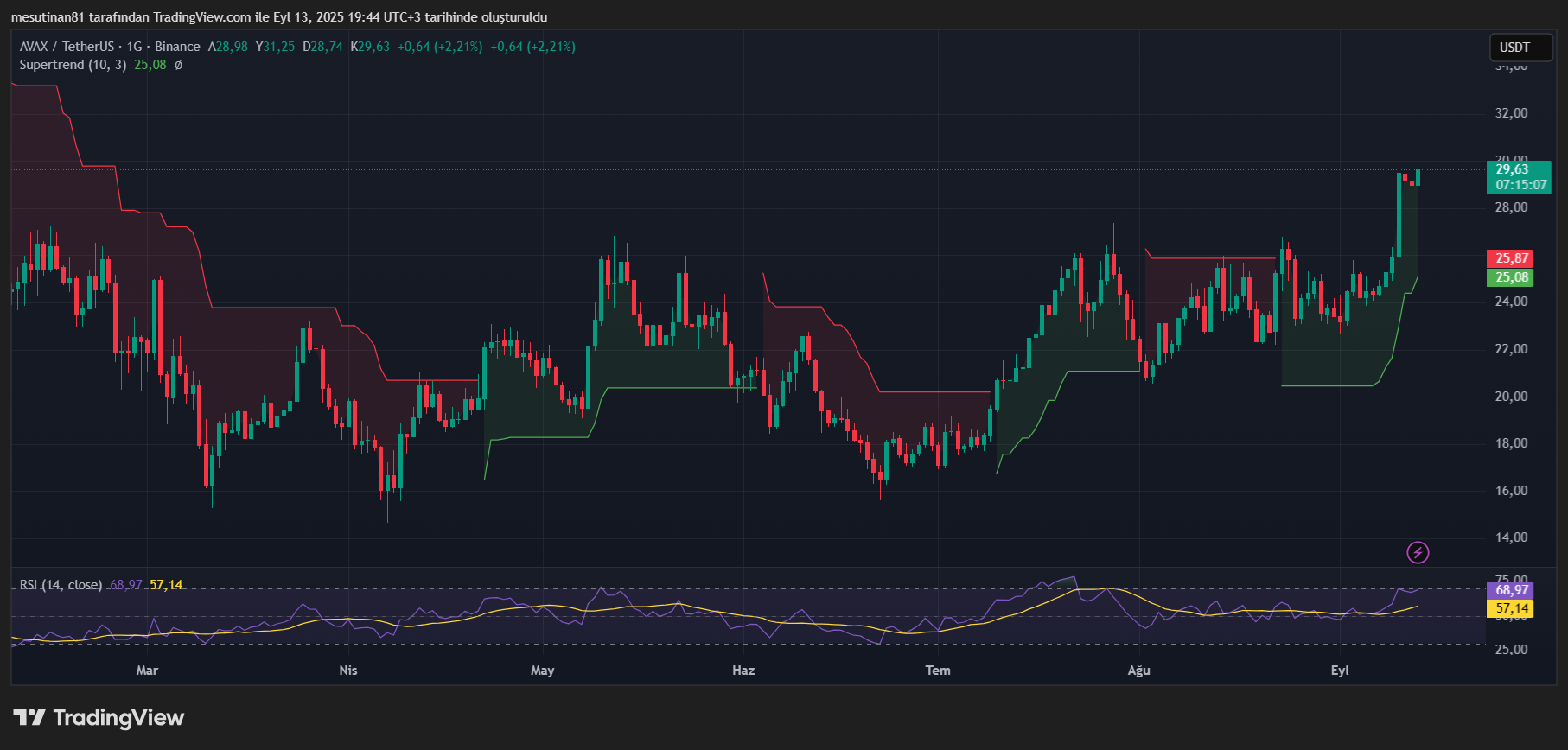Click the 32,00 level on price axis
The height and width of the screenshot is (750, 1568).
tap(1511, 113)
